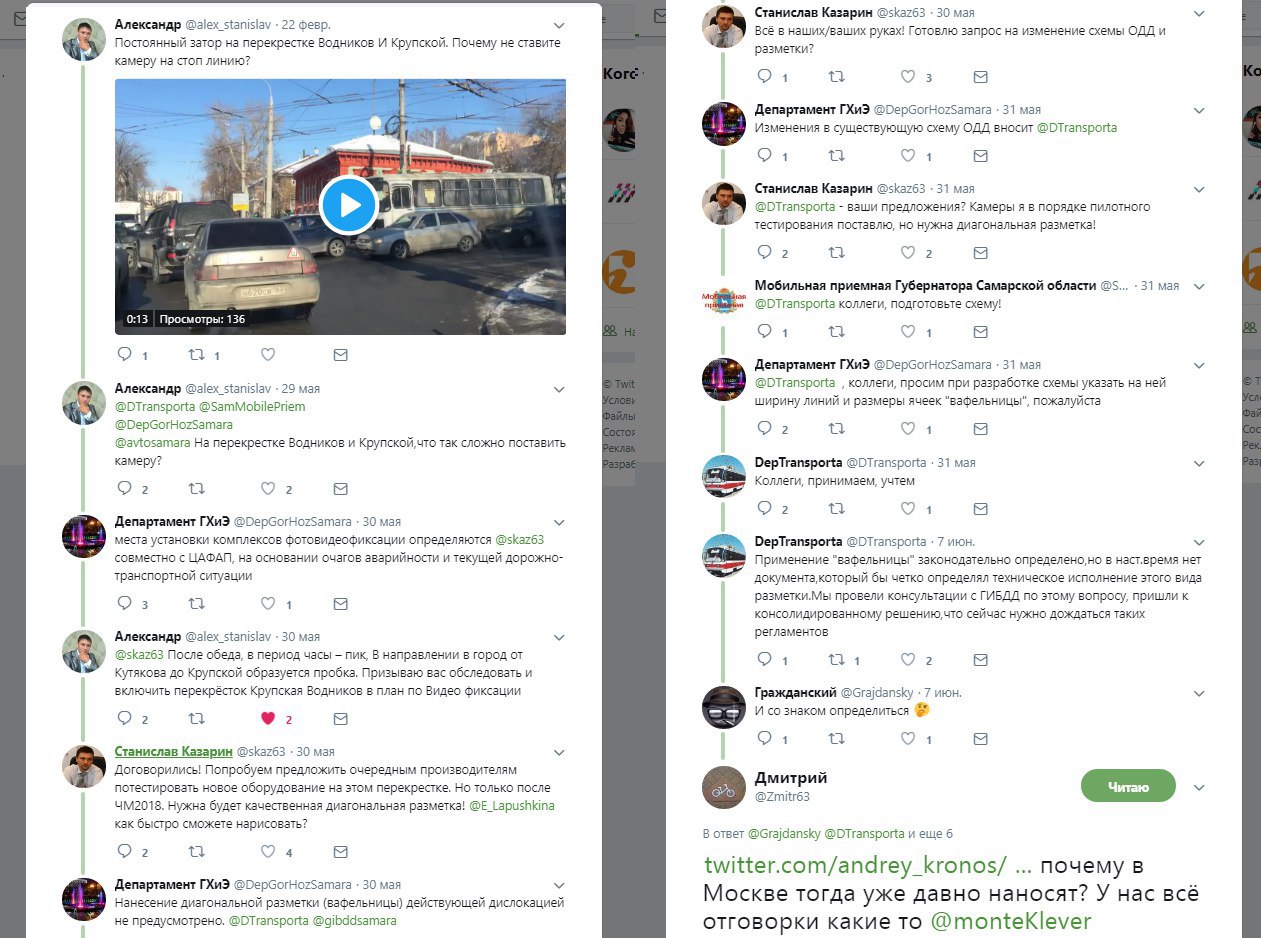Reply to Гражданский's 'И со знаком' tweet
Viewport: 1261px width, 938px height.
765,739
